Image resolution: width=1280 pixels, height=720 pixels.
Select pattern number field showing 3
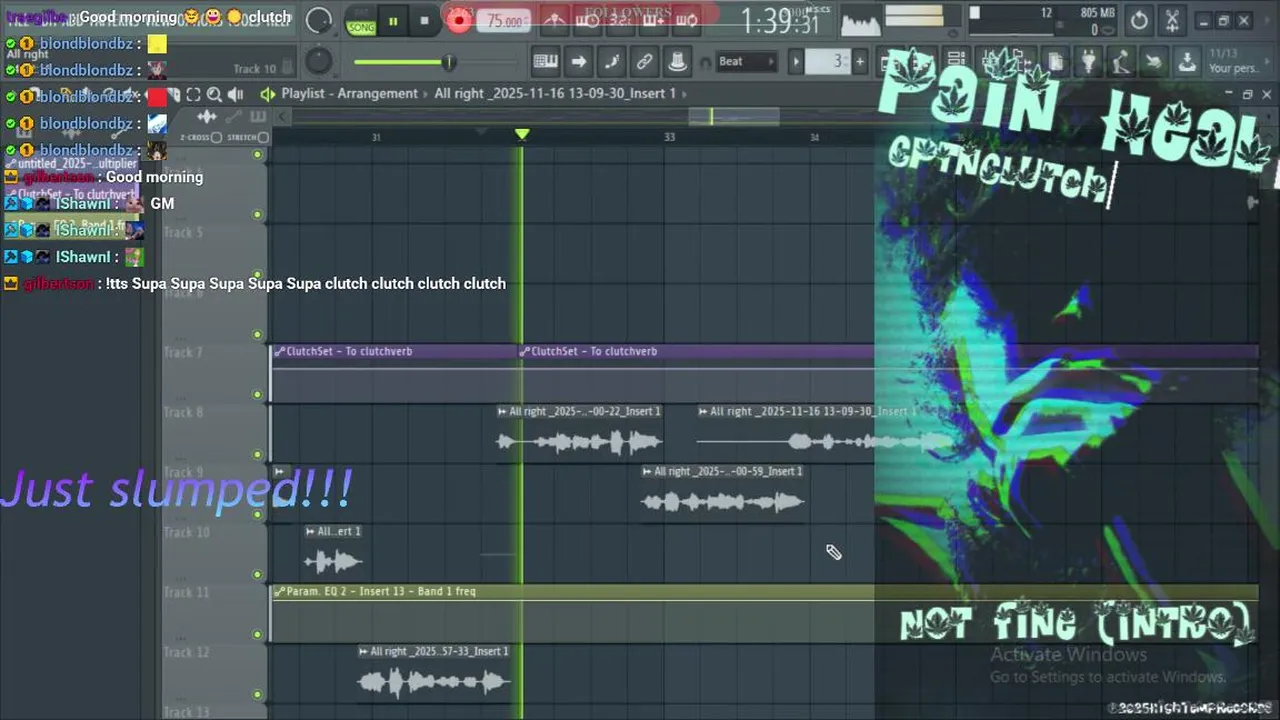[828, 62]
